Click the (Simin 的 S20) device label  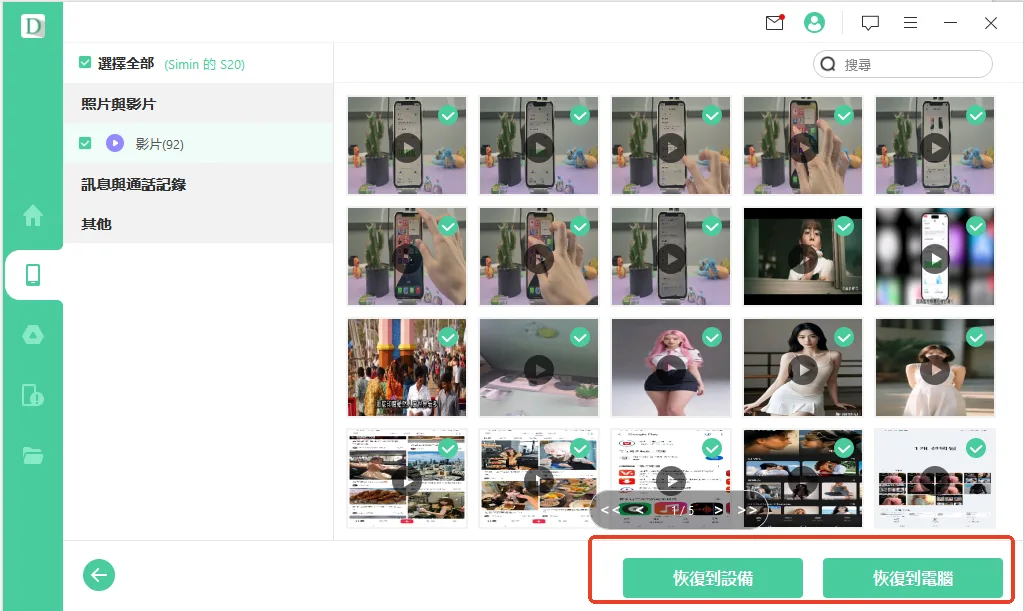204,64
